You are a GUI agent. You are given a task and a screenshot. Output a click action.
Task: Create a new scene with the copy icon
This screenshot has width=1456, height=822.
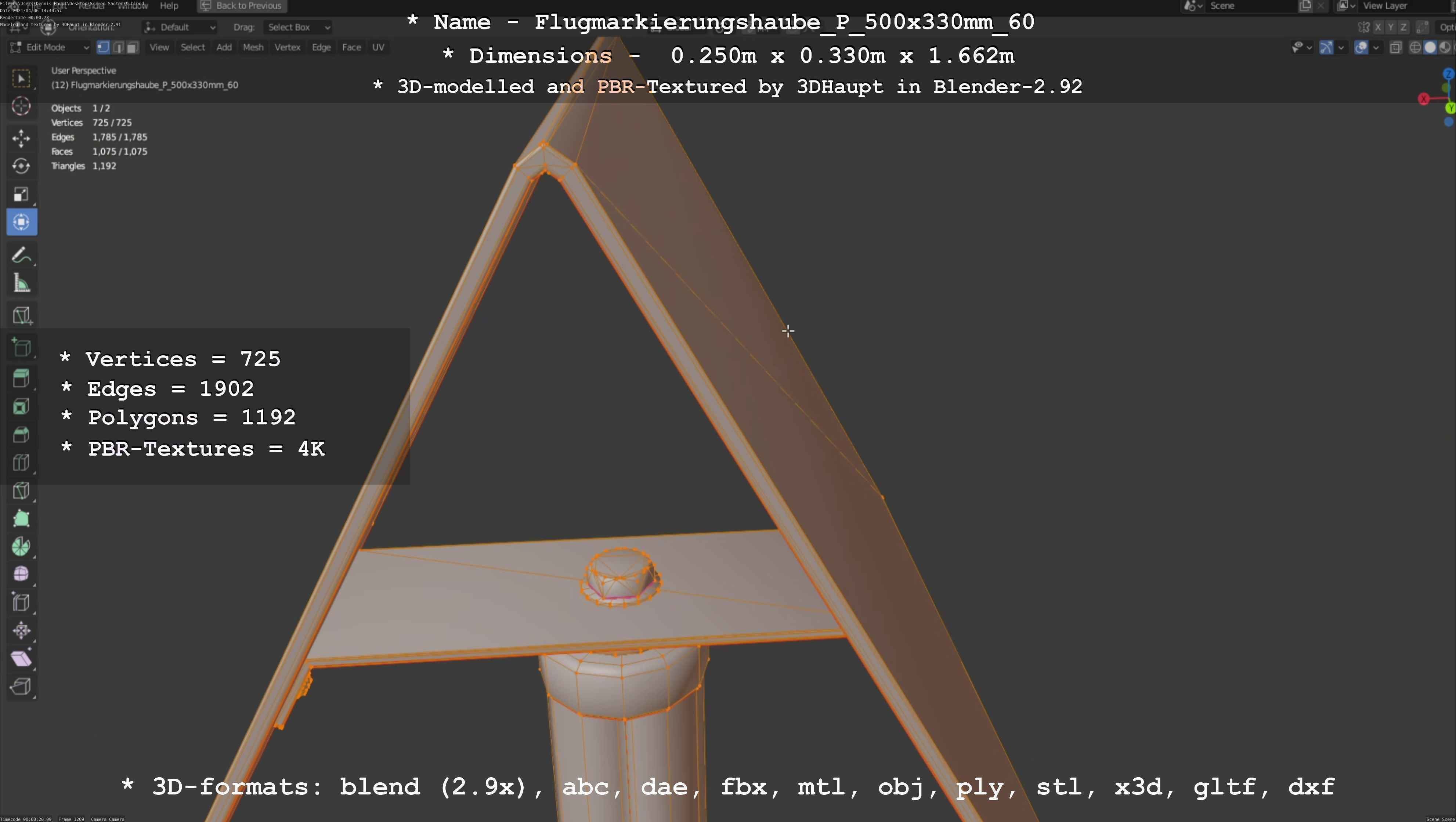(1306, 6)
